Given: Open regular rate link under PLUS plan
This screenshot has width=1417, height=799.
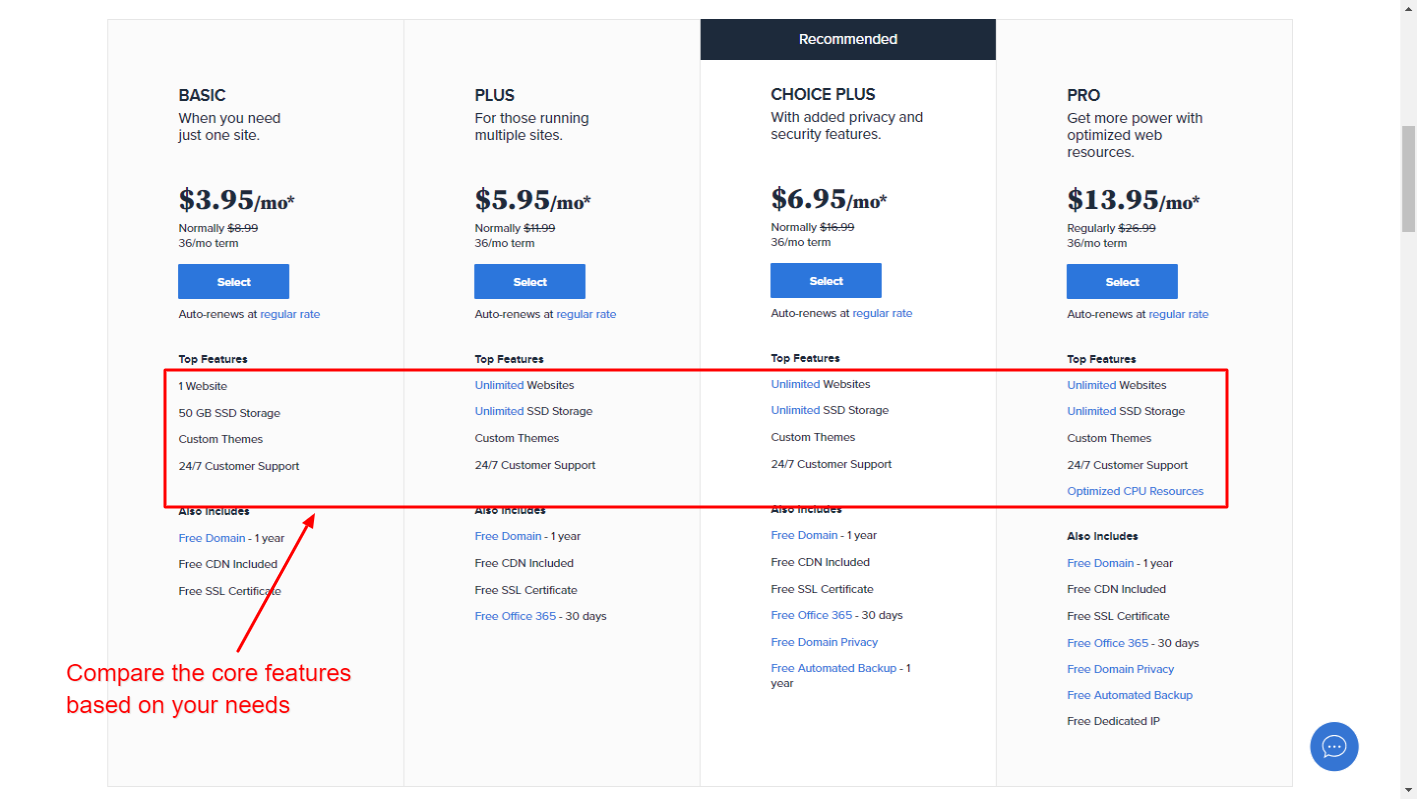Looking at the screenshot, I should coord(586,314).
